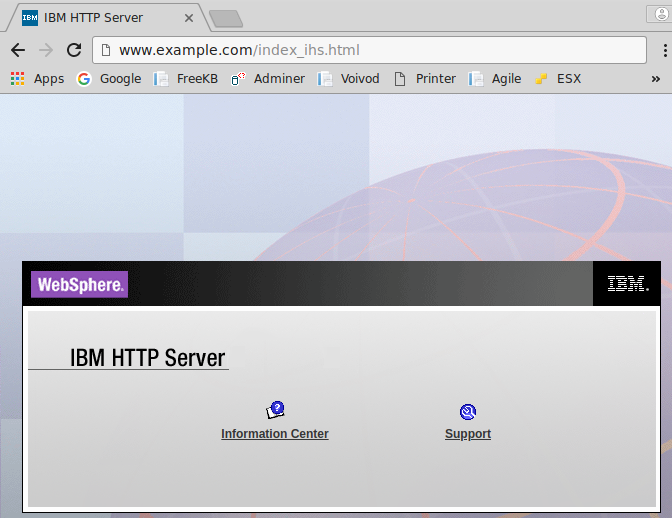Open the Printer bookmark
Image resolution: width=672 pixels, height=518 pixels.
(425, 79)
